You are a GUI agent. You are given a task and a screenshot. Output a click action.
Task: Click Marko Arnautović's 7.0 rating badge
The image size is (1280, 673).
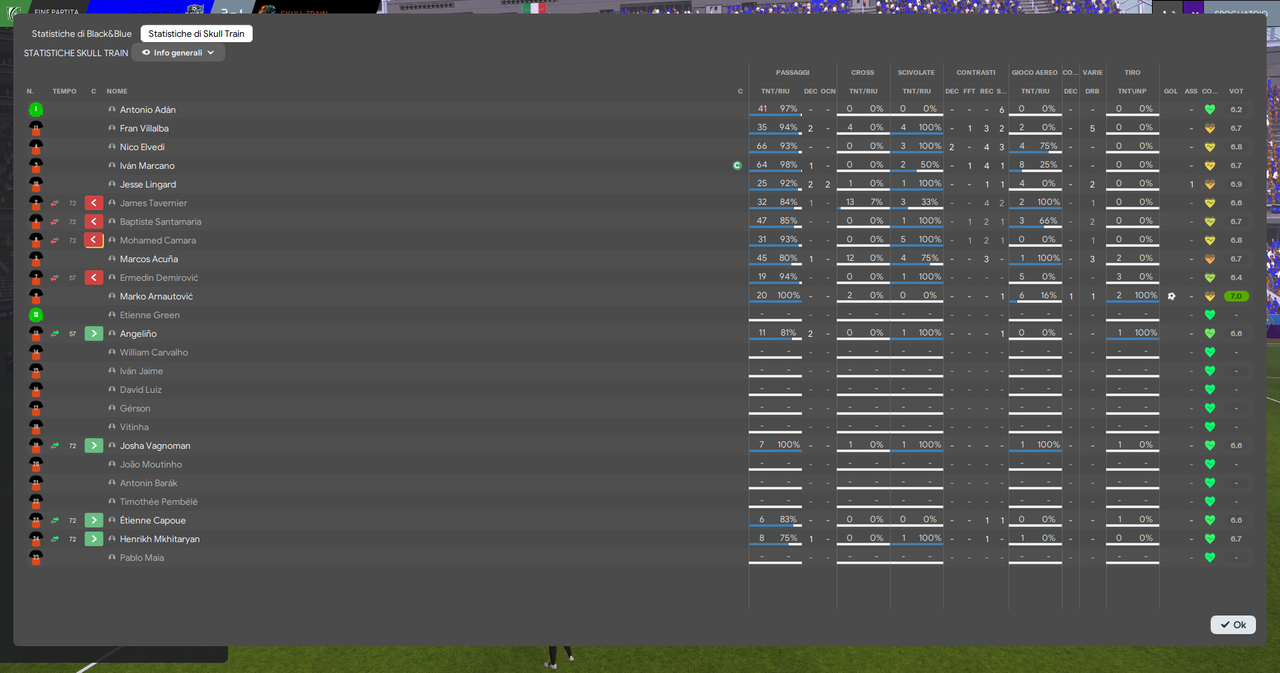coord(1236,297)
